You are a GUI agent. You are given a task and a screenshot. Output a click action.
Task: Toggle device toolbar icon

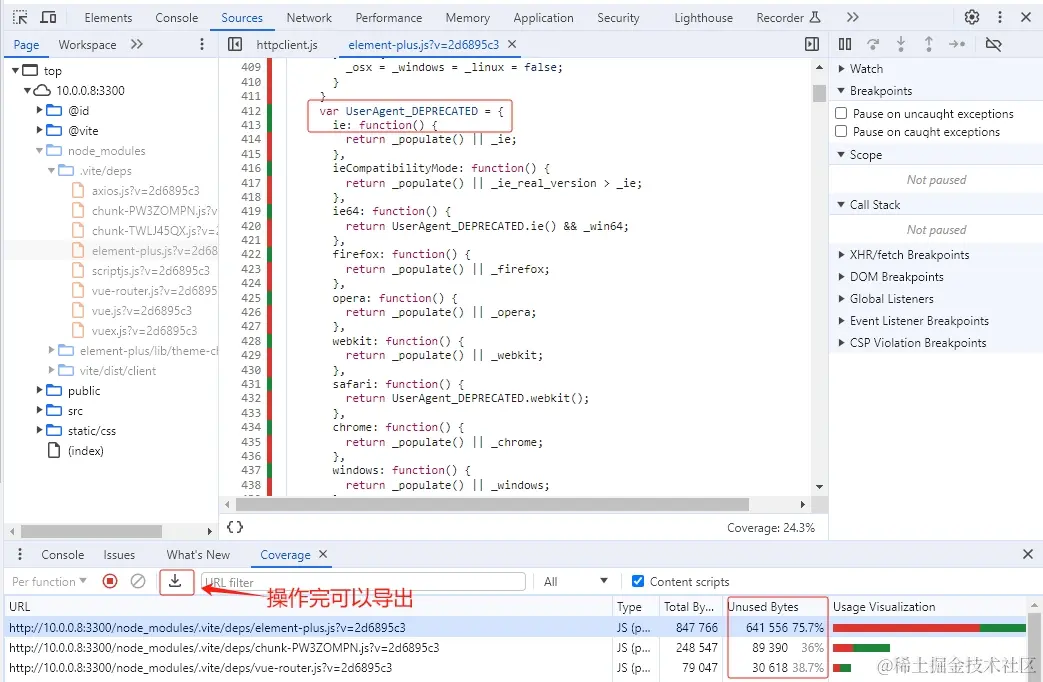point(49,17)
